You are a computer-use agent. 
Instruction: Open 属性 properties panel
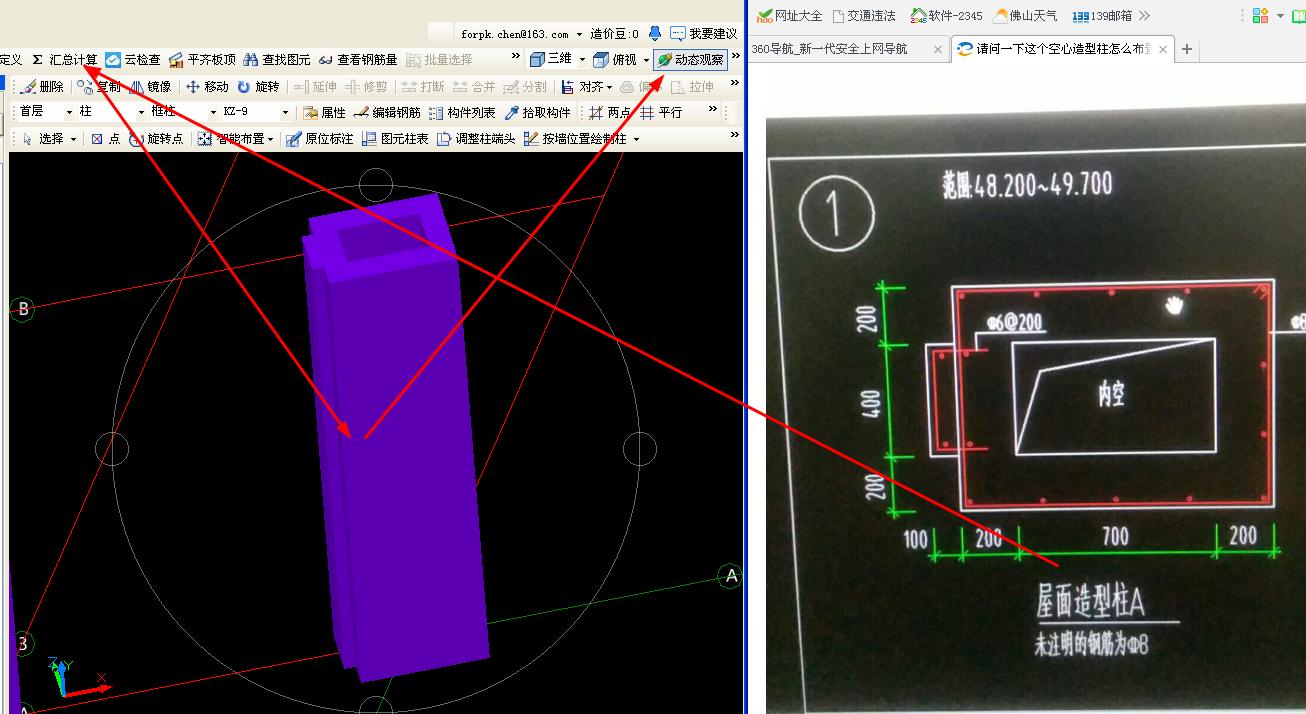point(324,113)
